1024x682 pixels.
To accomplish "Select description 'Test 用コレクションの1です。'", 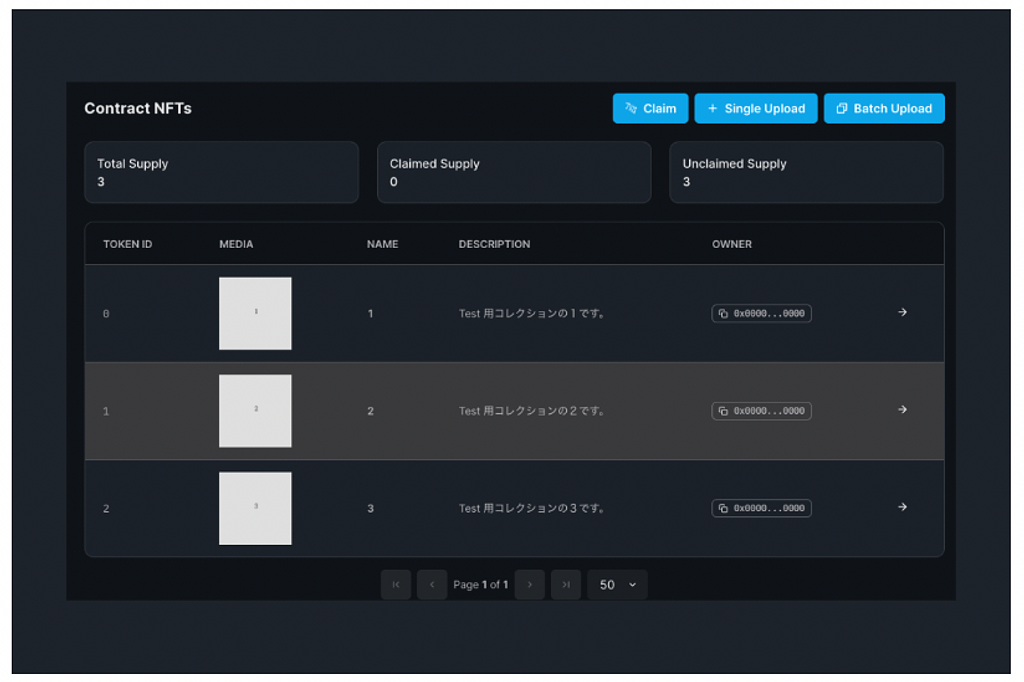I will click(532, 314).
